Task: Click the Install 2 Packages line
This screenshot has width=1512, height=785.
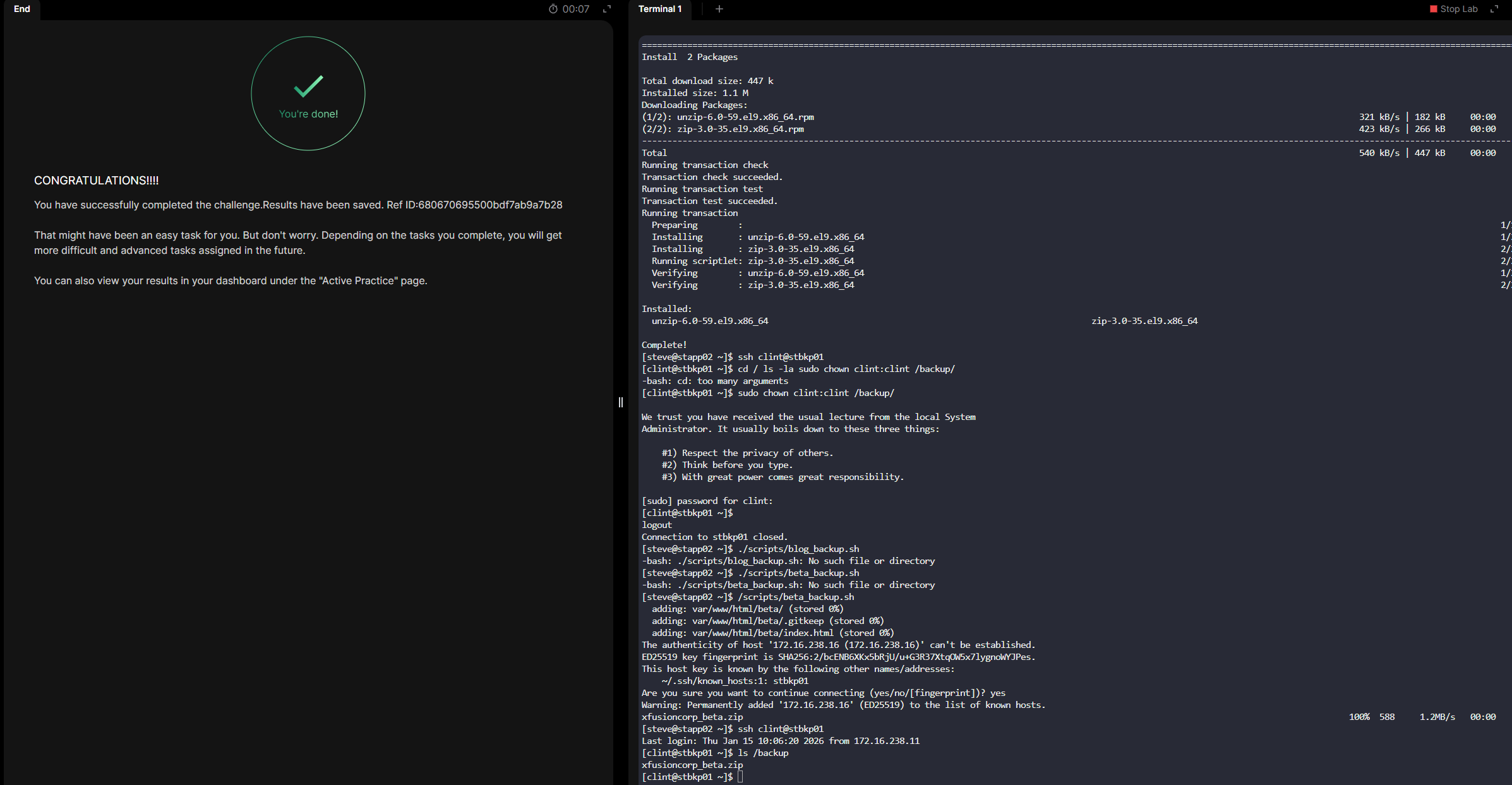Action: [x=689, y=57]
